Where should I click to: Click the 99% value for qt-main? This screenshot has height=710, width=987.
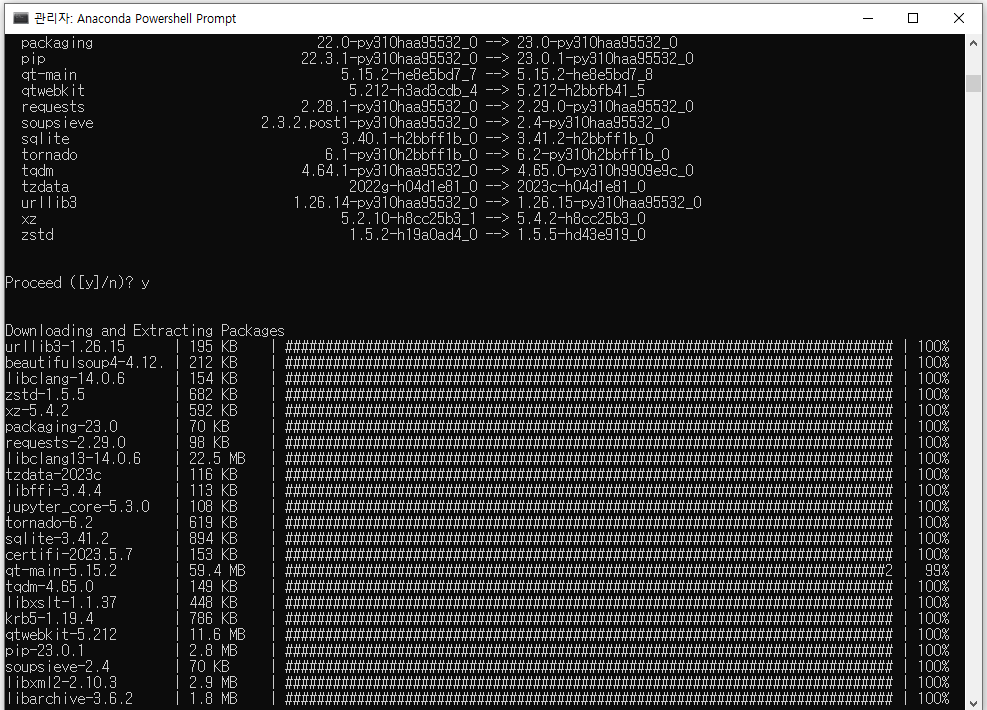(x=937, y=571)
